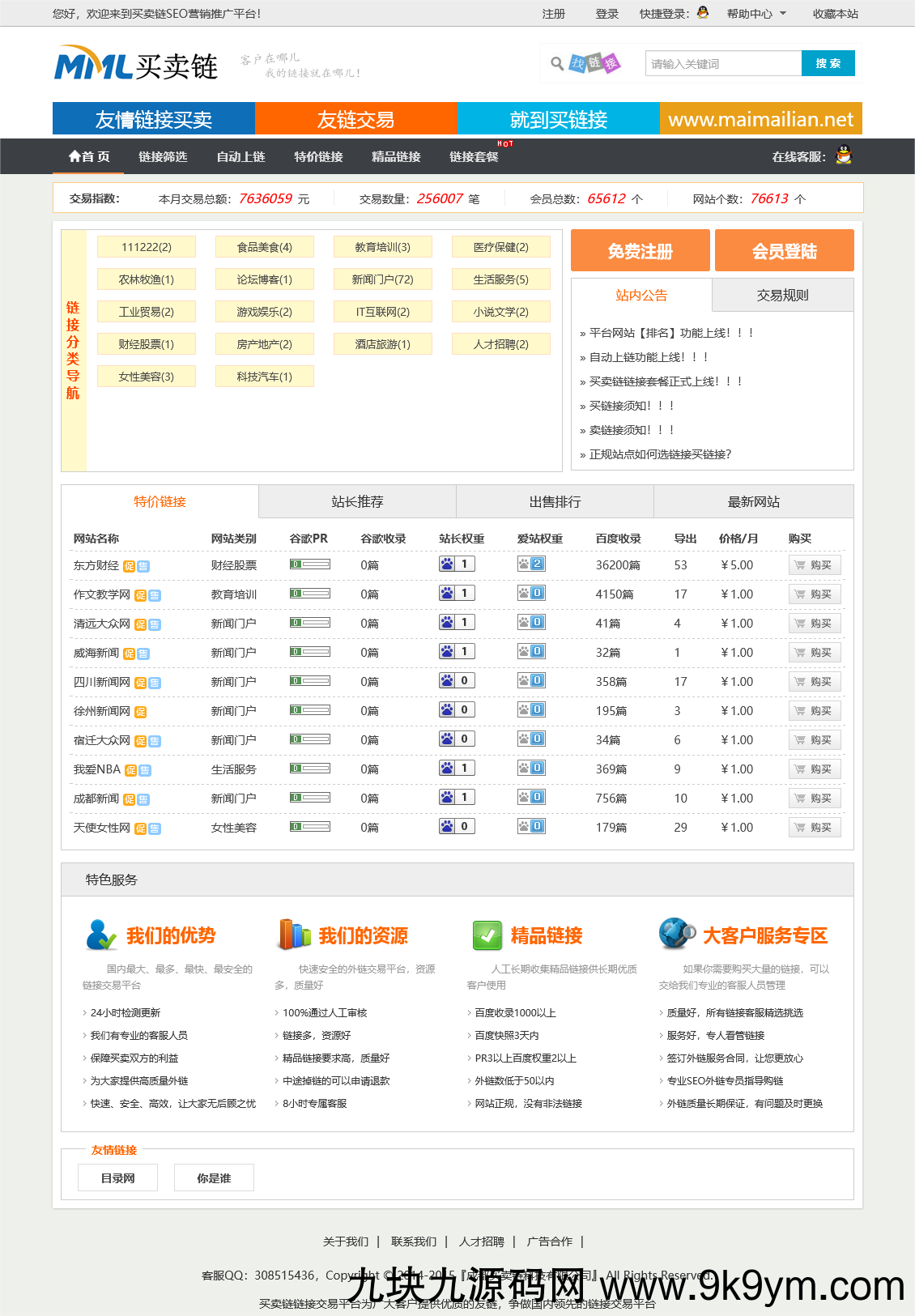915x1316 pixels.
Task: Click the 首页 home icon in navigation
Action: pyautogui.click(x=74, y=156)
